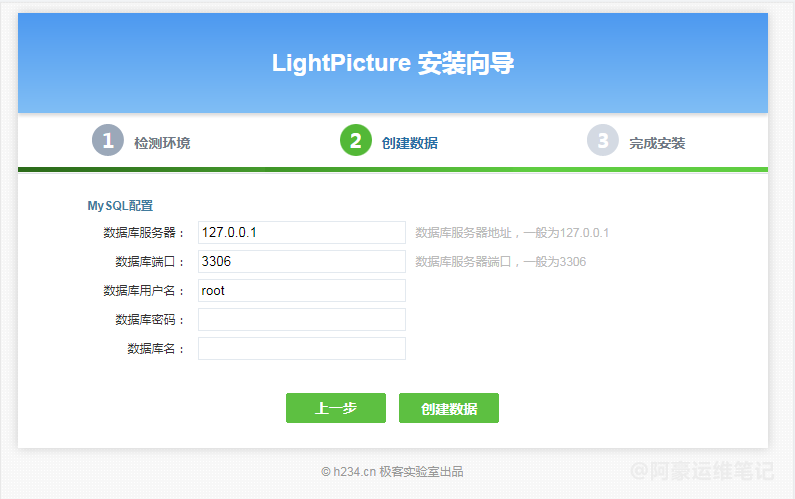Screen dimensions: 795x499
Task: Focus the empty 数据库名 field
Action: click(x=302, y=348)
